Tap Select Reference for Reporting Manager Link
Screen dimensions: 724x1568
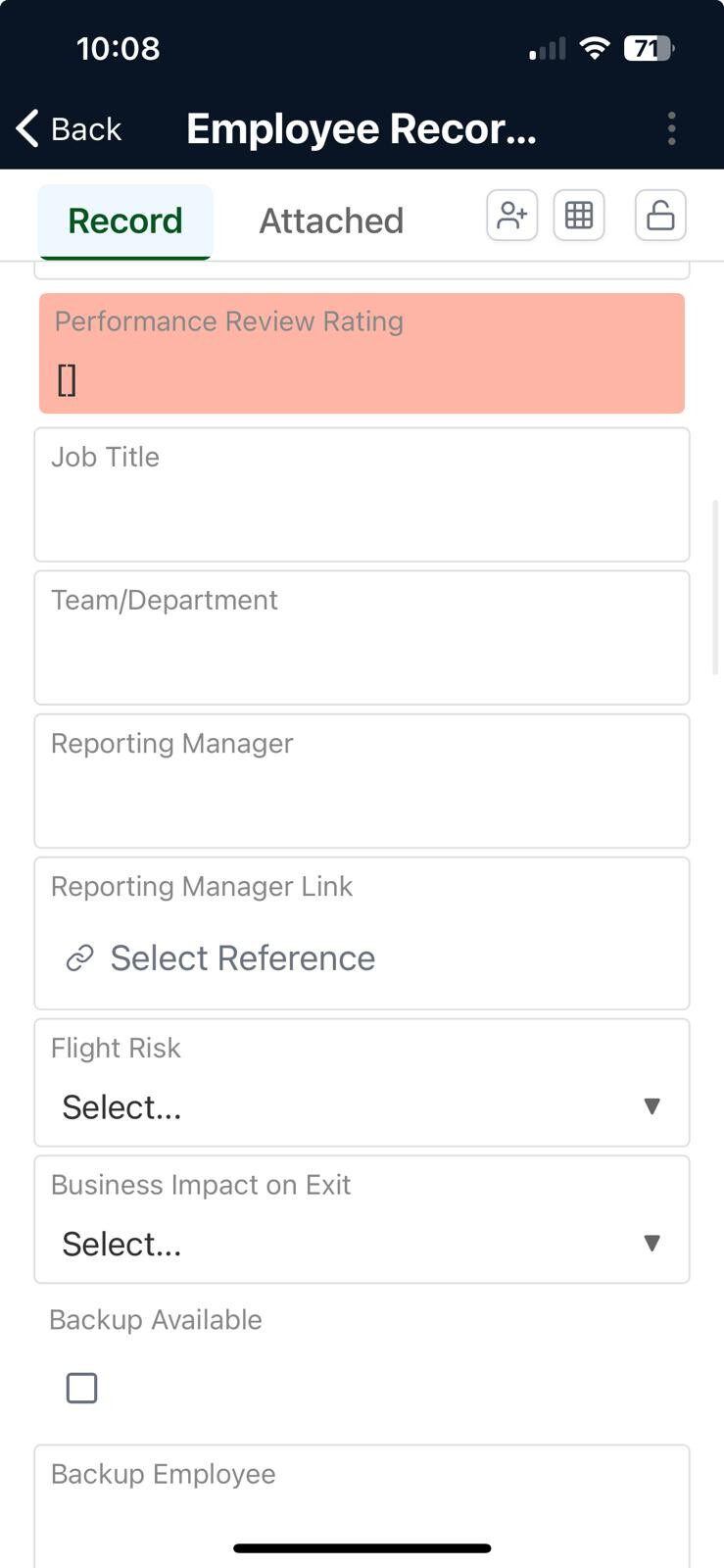[x=242, y=958]
